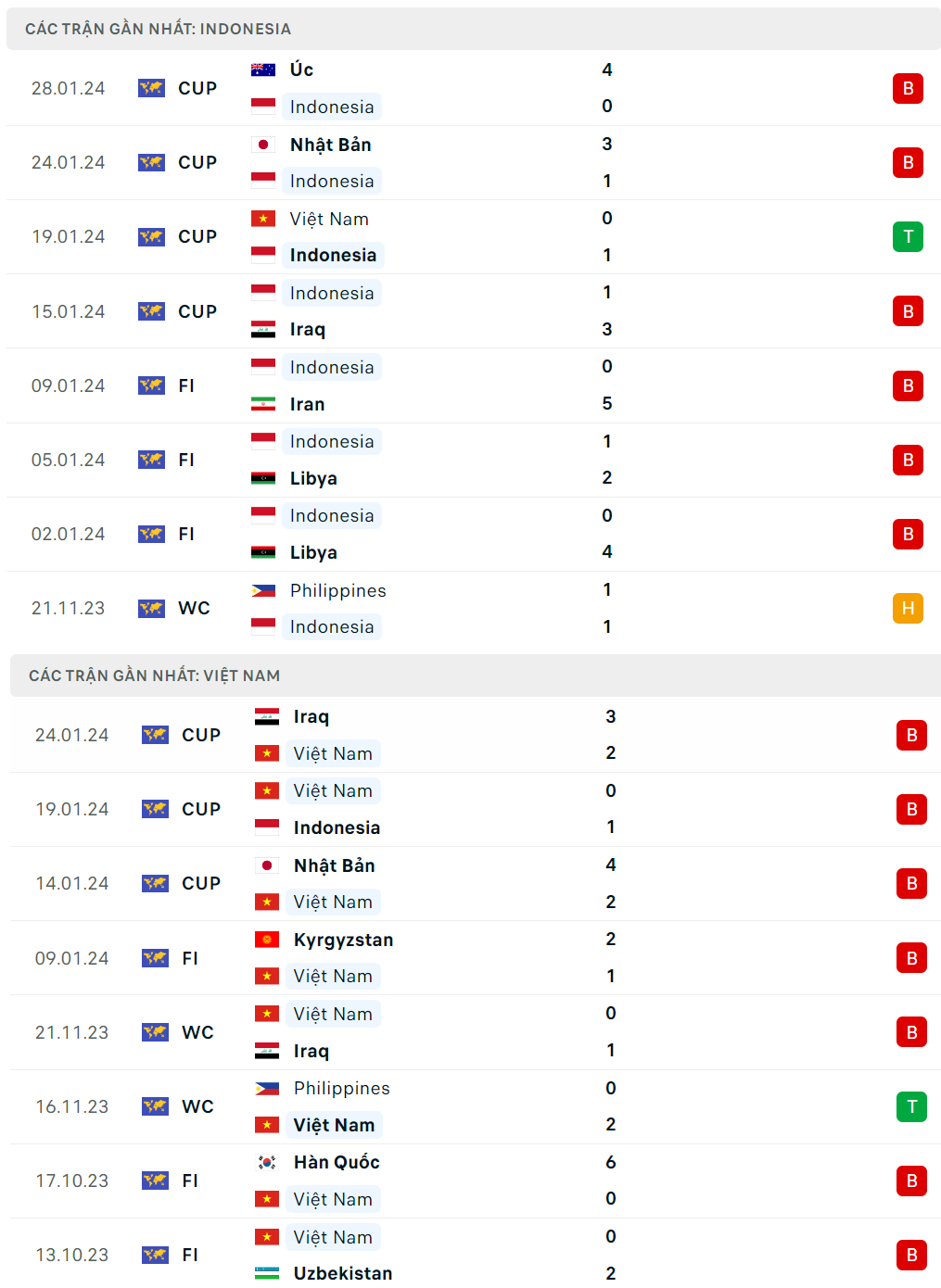This screenshot has height=1288, width=941.
Task: Click the red B badge for Úc vs Indonesia
Action: pos(908,88)
